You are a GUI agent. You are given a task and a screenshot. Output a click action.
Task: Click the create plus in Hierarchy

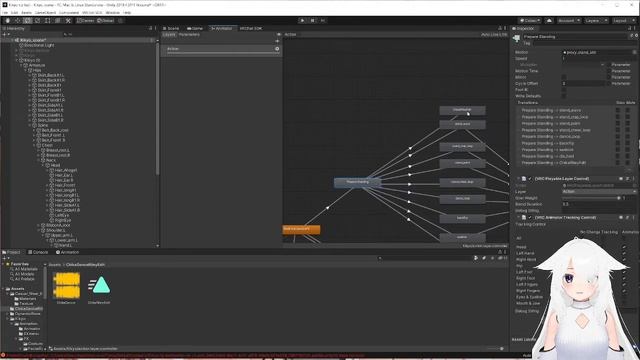tap(5, 34)
